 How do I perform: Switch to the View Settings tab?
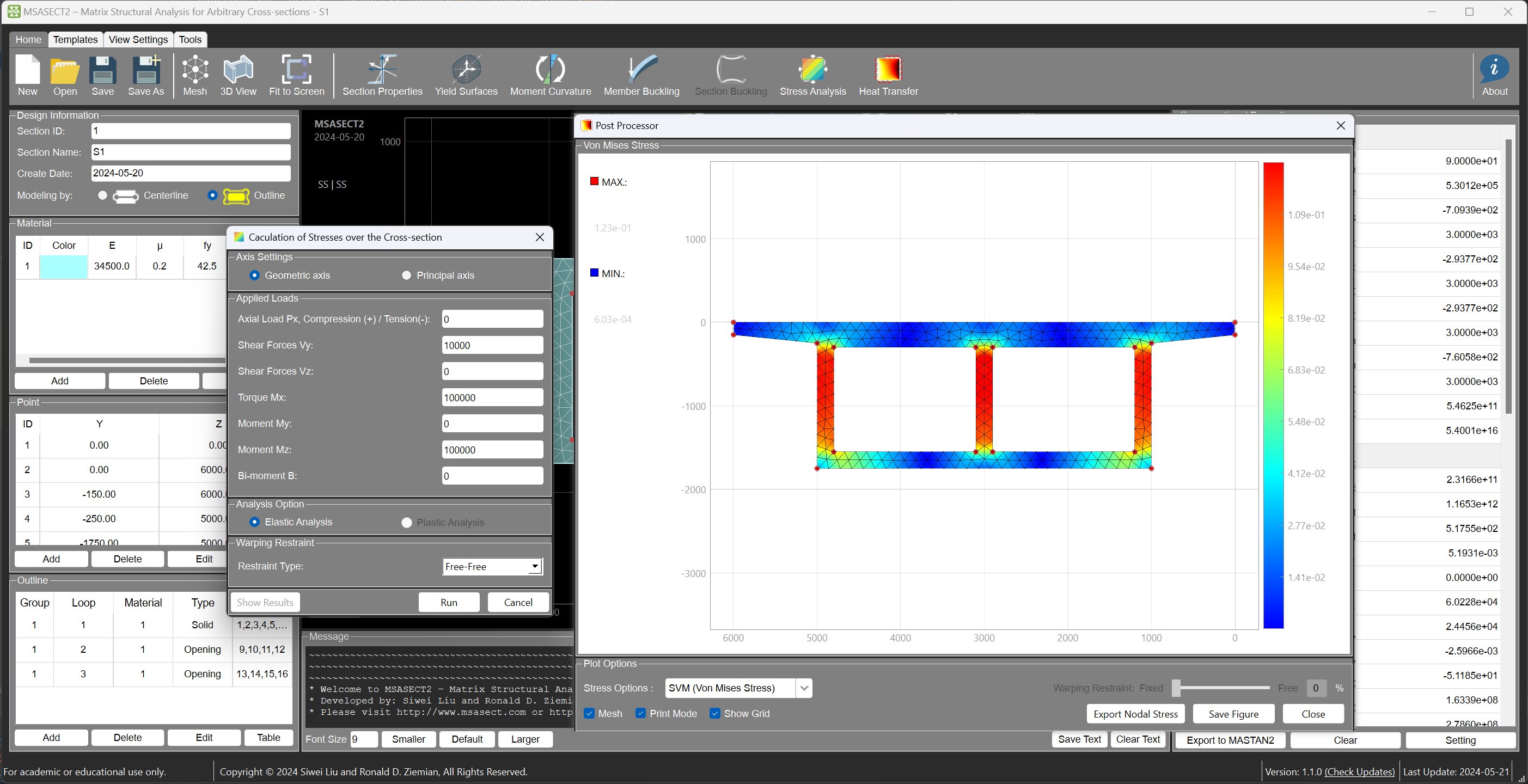pyautogui.click(x=138, y=40)
